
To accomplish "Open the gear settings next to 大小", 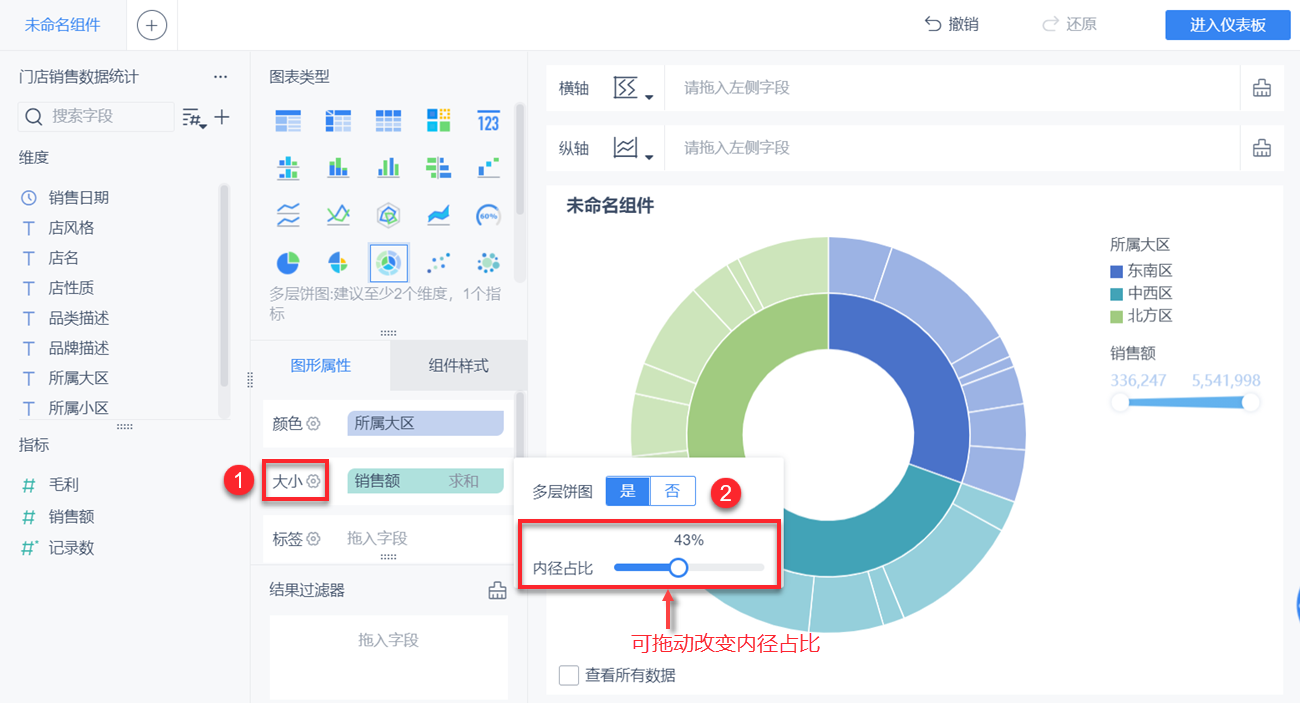I will point(314,481).
